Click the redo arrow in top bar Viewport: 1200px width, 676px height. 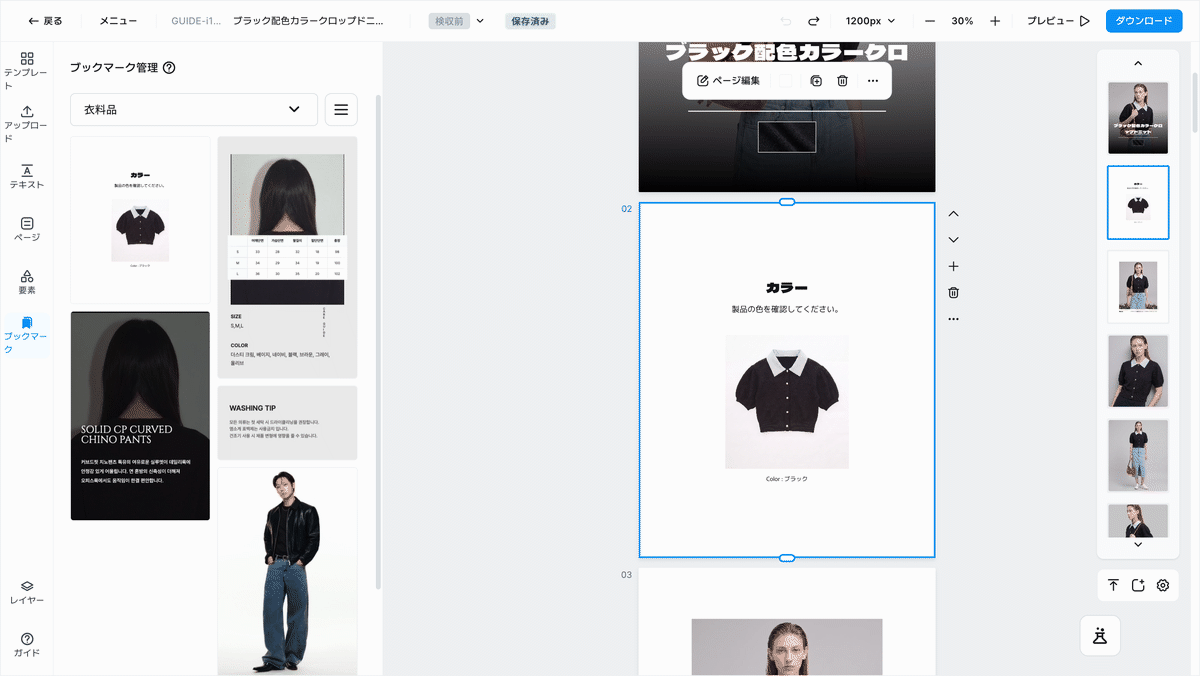[x=813, y=21]
